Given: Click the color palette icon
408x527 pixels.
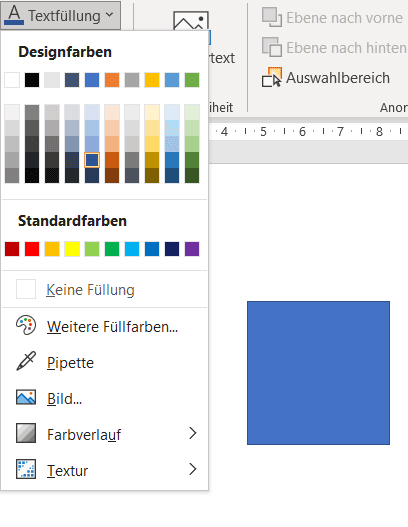Looking at the screenshot, I should tap(26, 325).
